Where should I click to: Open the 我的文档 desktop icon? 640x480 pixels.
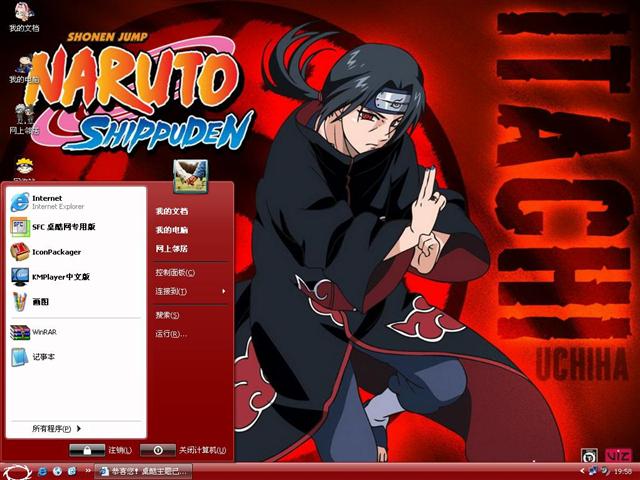pos(24,16)
